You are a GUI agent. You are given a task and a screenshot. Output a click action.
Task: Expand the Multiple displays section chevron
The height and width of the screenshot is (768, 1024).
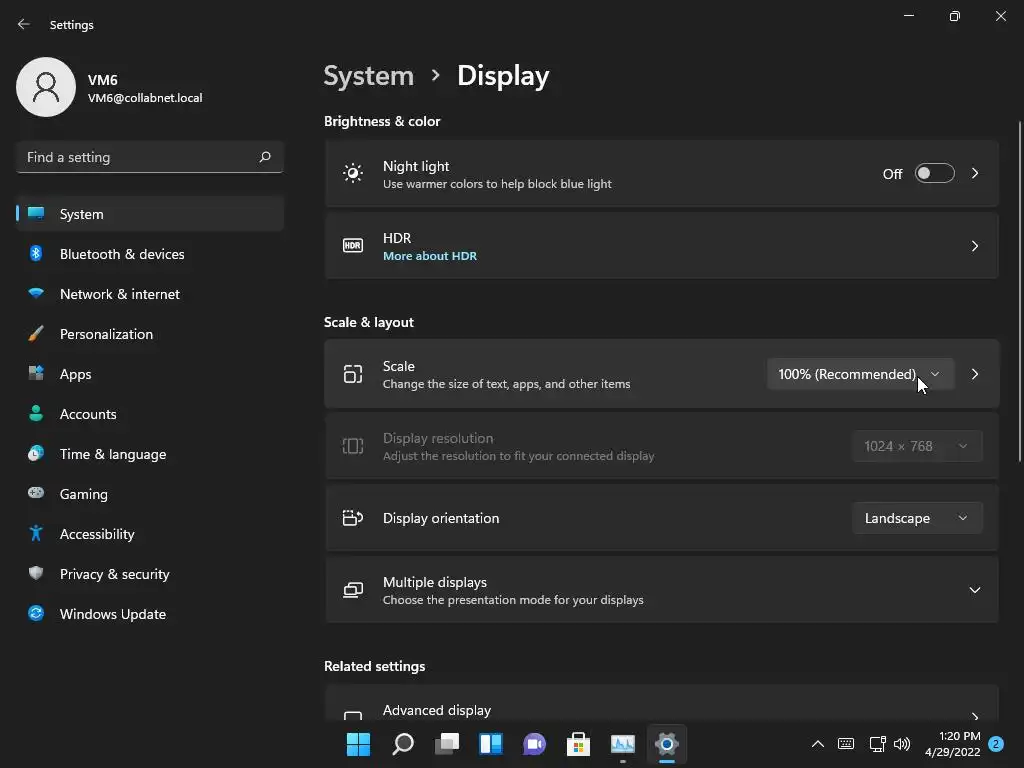(x=974, y=590)
